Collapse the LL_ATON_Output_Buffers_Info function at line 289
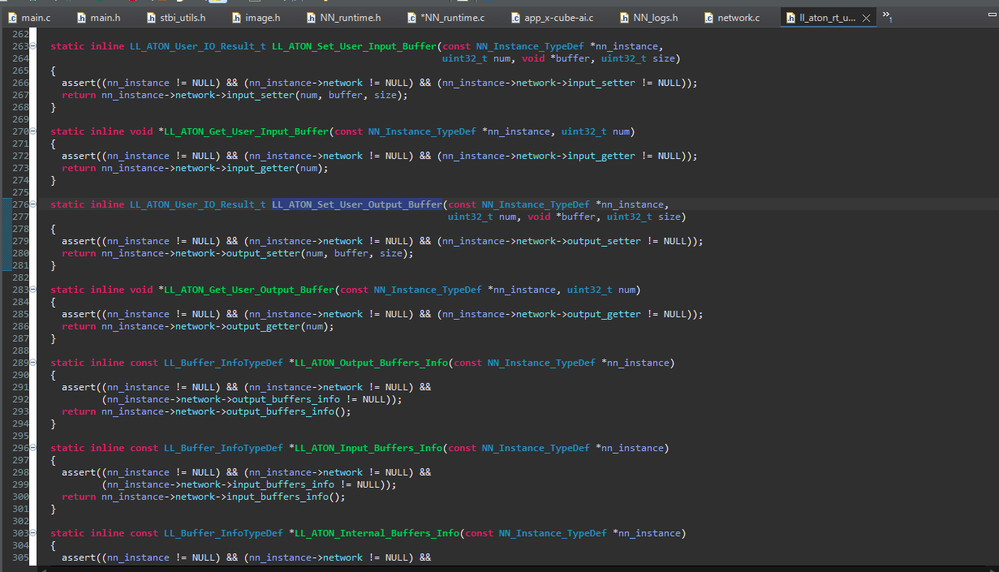Image resolution: width=999 pixels, height=572 pixels. (34, 363)
